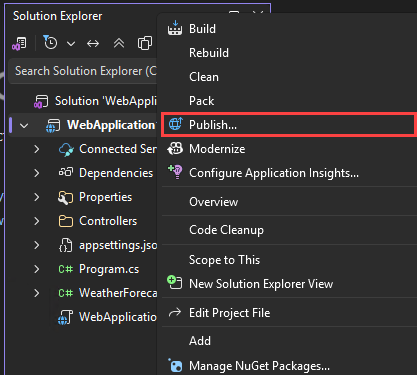Select the Program.cs file label
Viewport: 417px width, 375px height.
109,269
